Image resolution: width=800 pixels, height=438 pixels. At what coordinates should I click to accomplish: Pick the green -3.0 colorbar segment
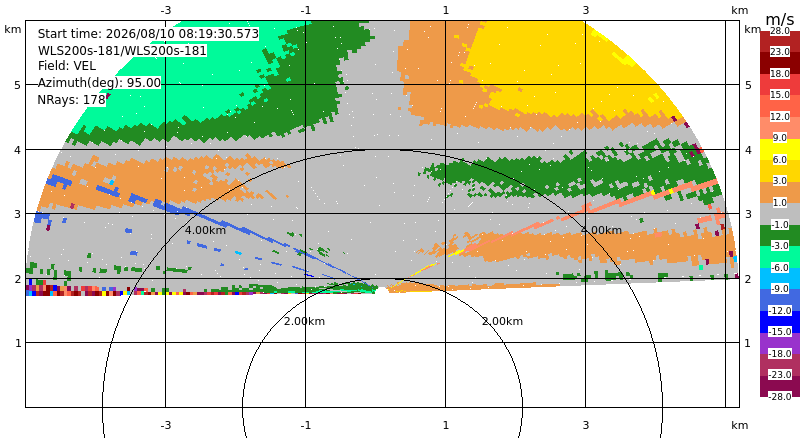[x=780, y=235]
